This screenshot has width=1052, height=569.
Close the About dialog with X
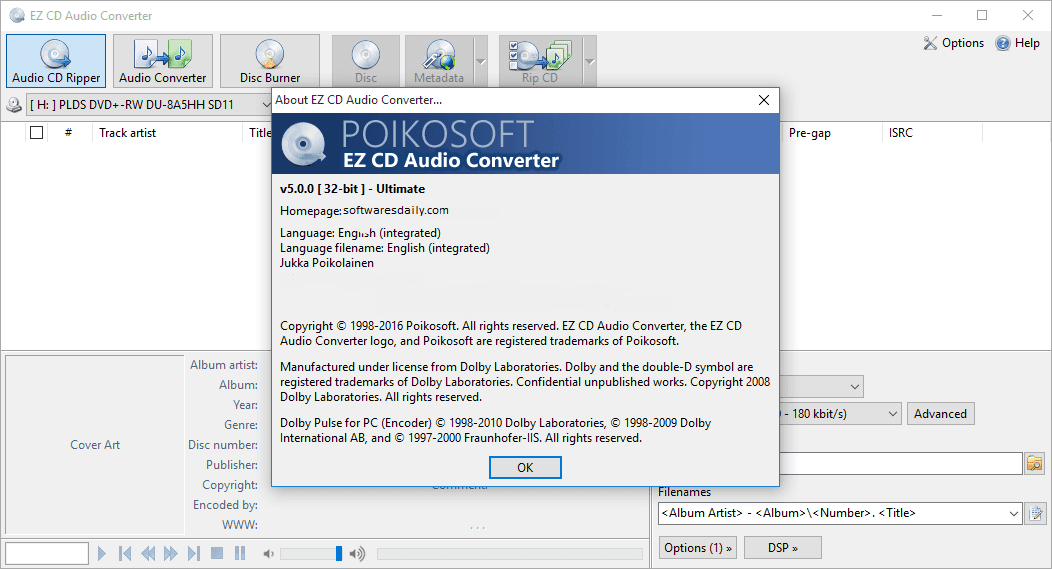(764, 100)
